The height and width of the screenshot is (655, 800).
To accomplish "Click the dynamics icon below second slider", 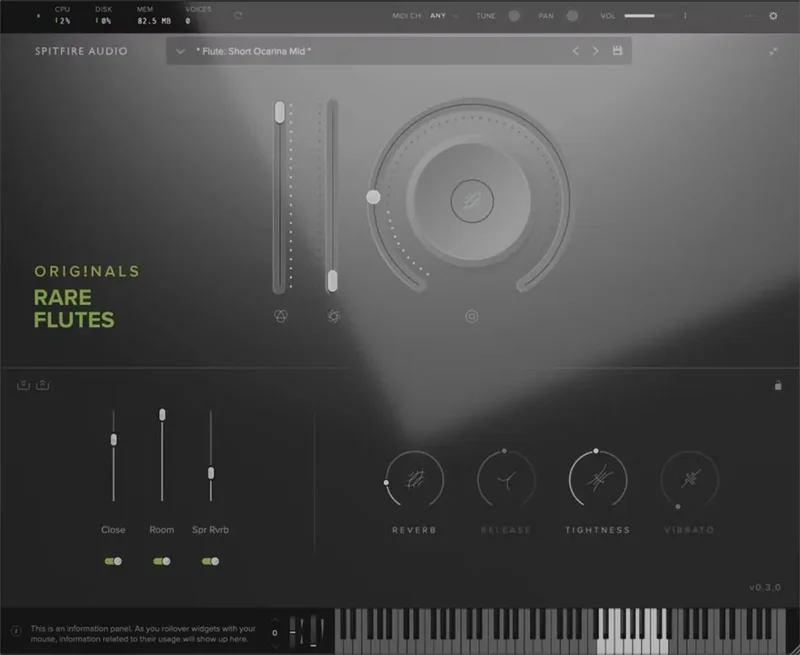I will pos(333,316).
